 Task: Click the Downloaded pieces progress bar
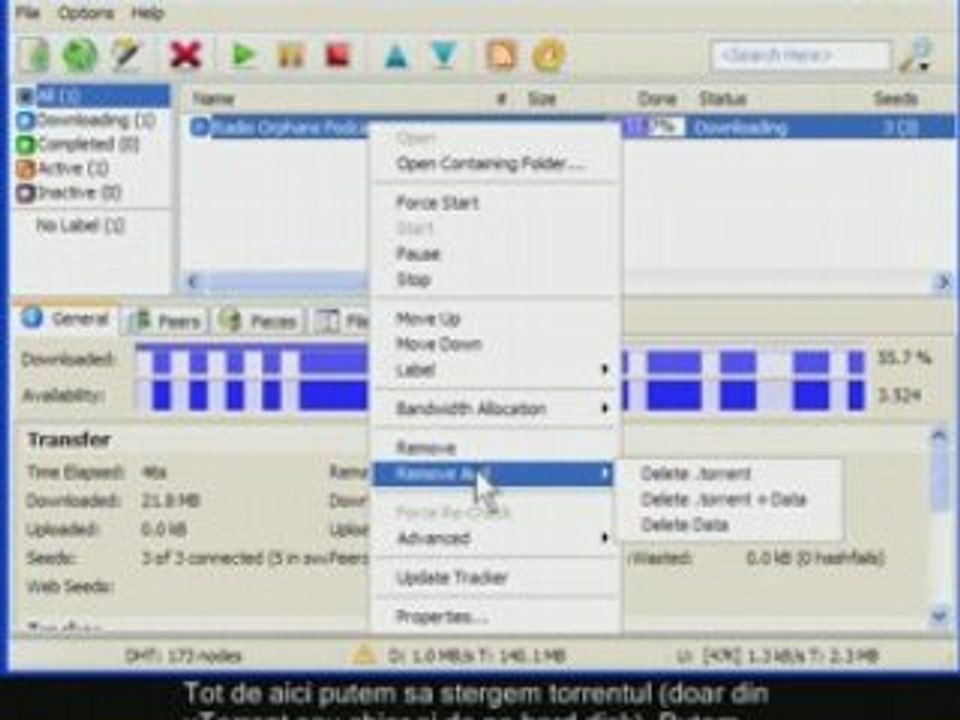[x=500, y=360]
